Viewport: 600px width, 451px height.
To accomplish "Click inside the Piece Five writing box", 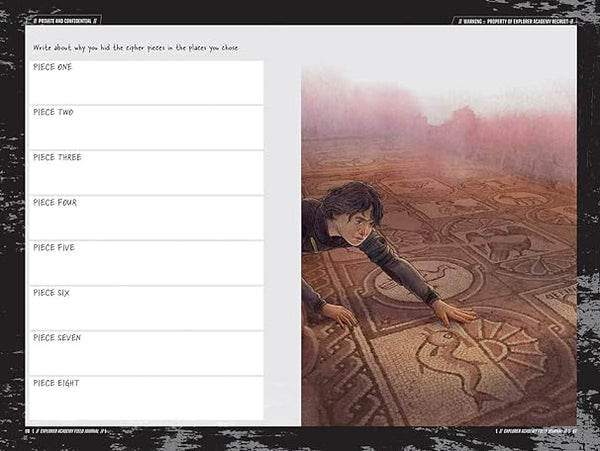I will click(146, 263).
